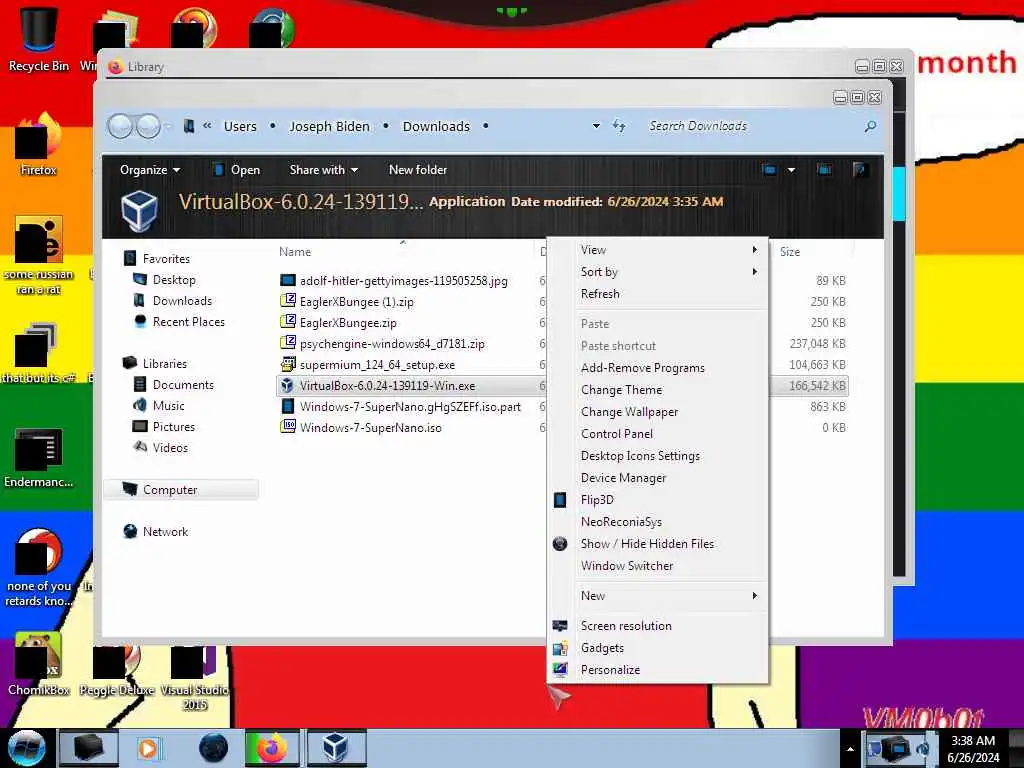Select Music under Libraries
The image size is (1024, 768).
coord(168,406)
